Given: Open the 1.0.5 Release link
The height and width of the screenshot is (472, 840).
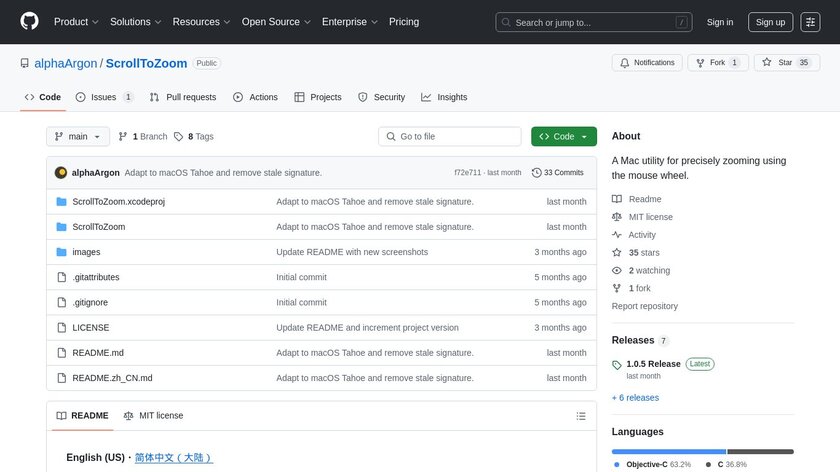Looking at the screenshot, I should click(653, 364).
